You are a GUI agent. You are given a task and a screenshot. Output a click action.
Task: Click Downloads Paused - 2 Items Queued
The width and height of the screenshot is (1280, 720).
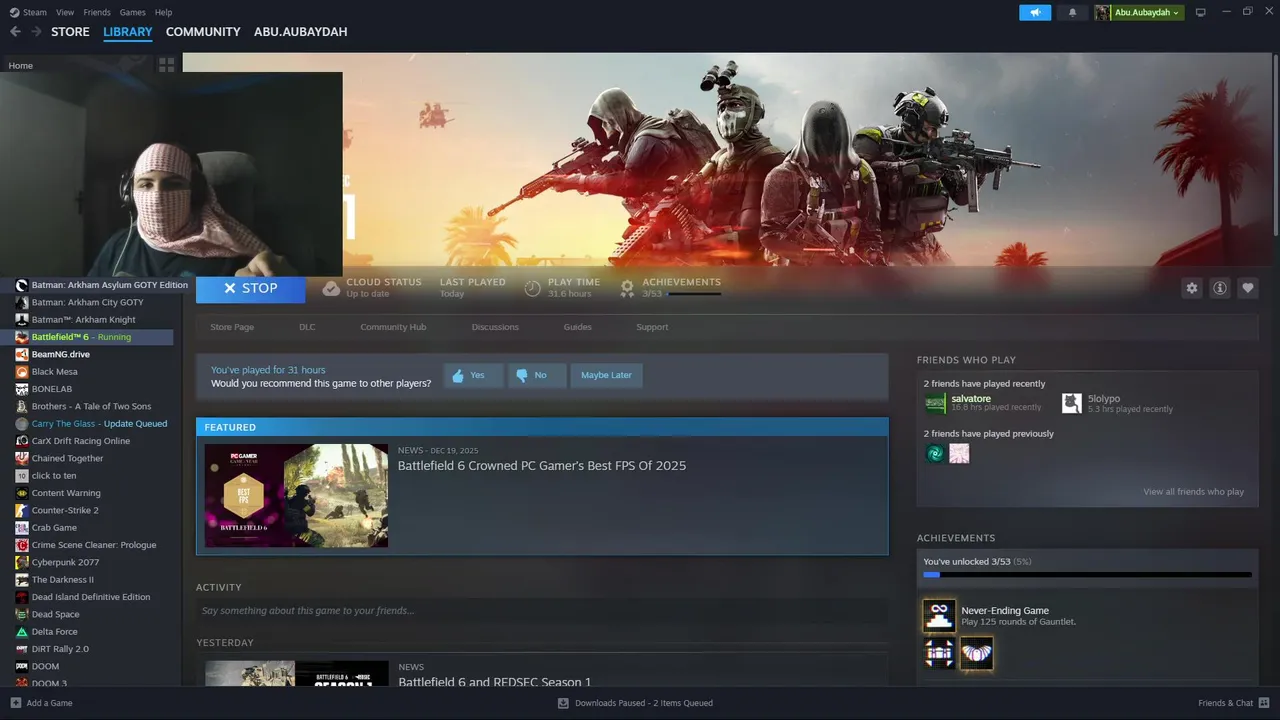coord(644,703)
